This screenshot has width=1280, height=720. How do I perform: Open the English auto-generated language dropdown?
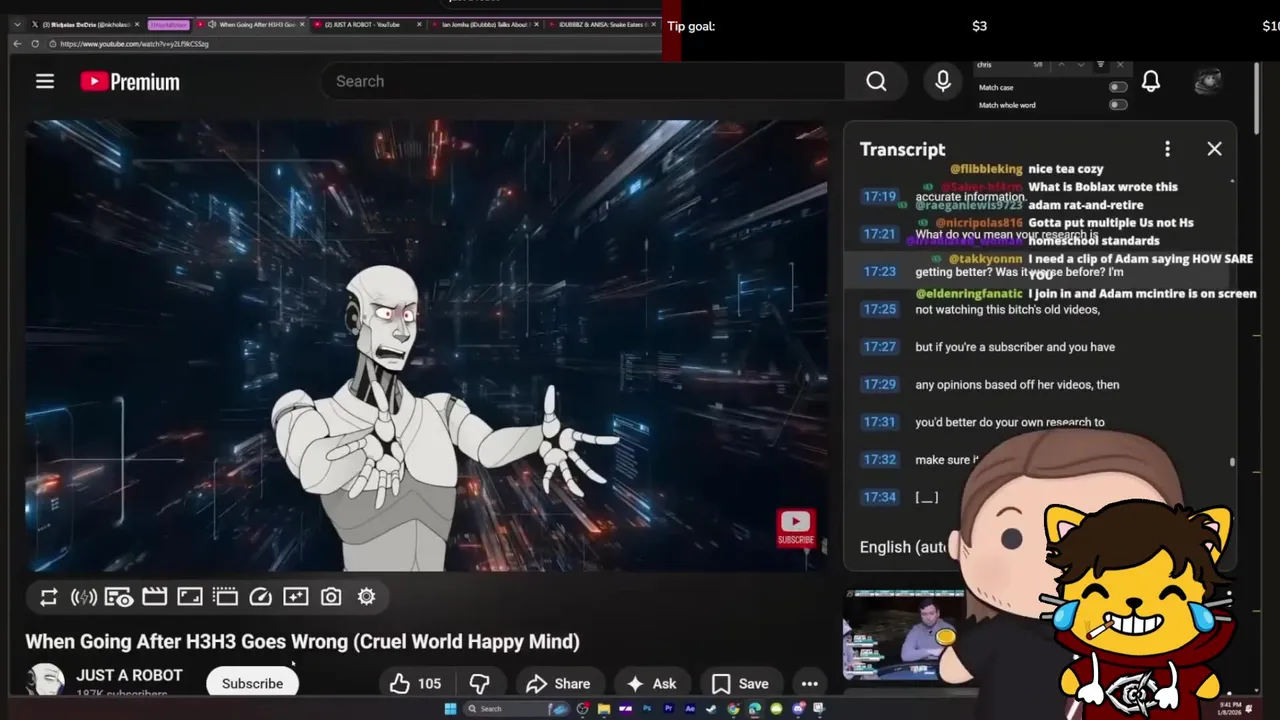[902, 547]
